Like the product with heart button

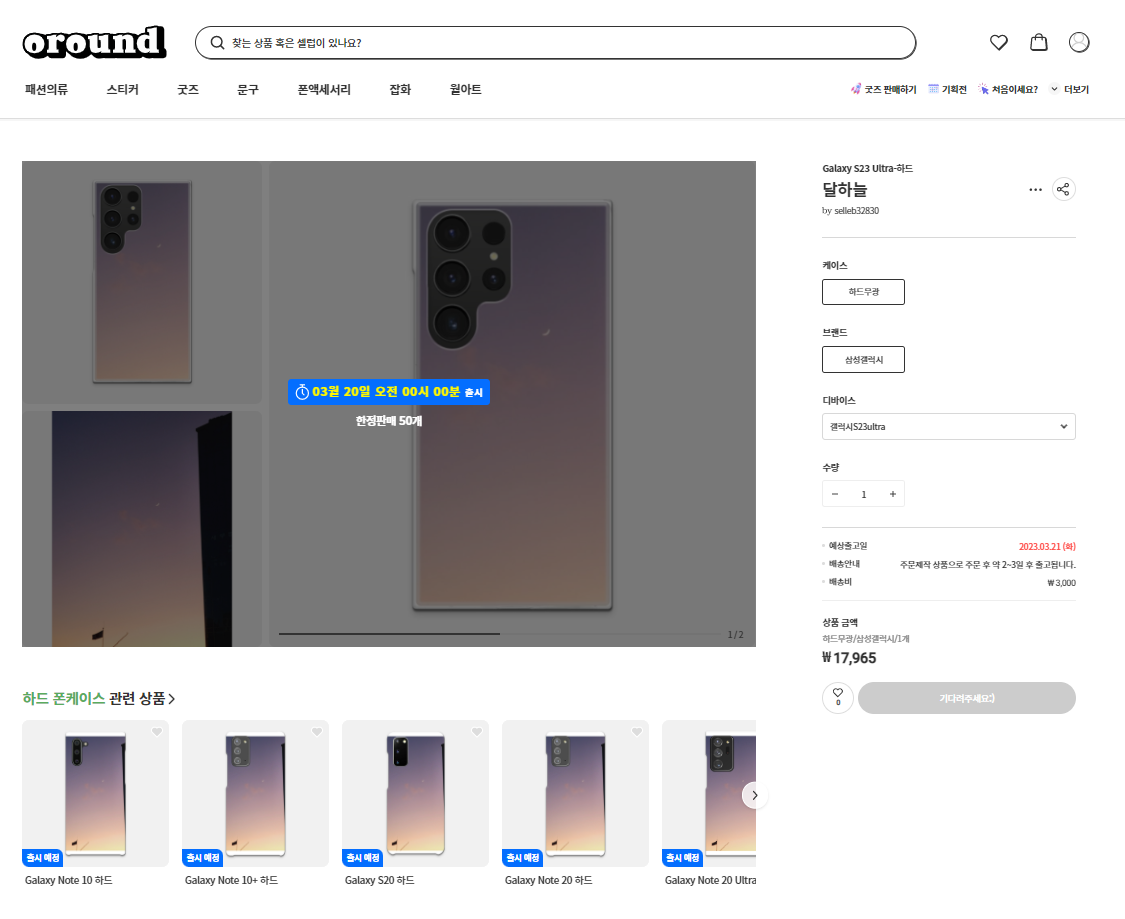pos(837,697)
